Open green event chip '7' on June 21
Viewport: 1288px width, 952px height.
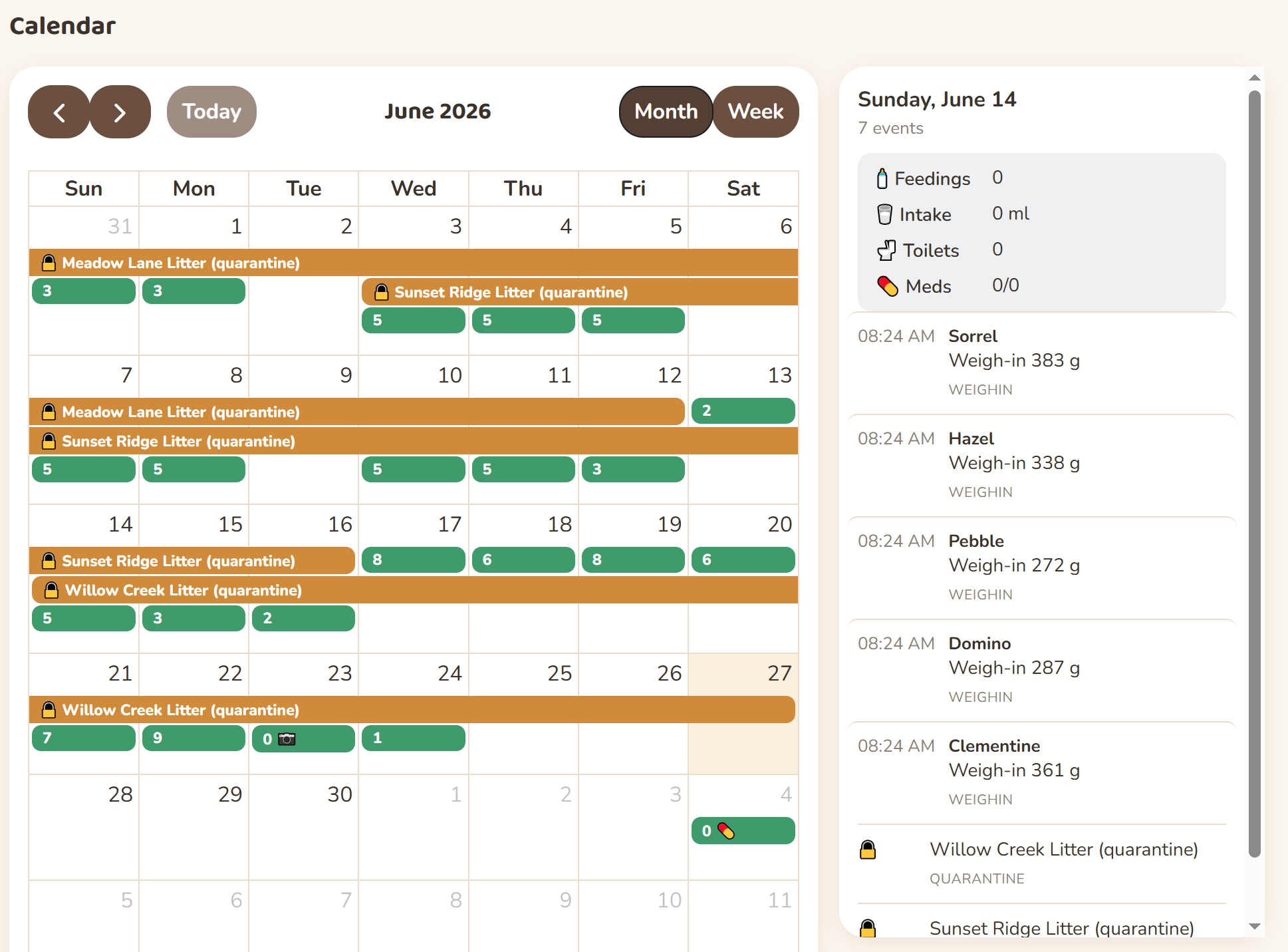pos(83,738)
